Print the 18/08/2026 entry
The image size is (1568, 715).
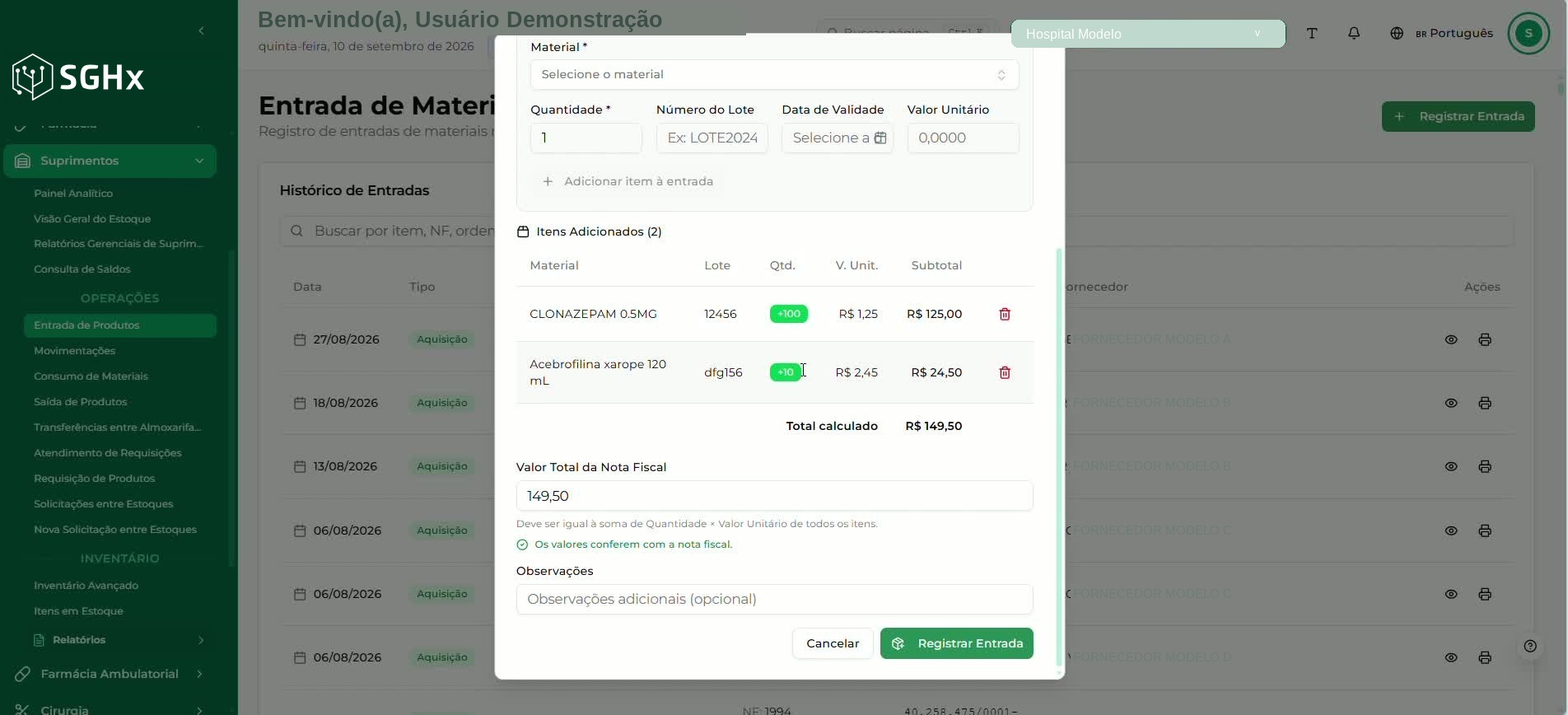click(x=1485, y=403)
